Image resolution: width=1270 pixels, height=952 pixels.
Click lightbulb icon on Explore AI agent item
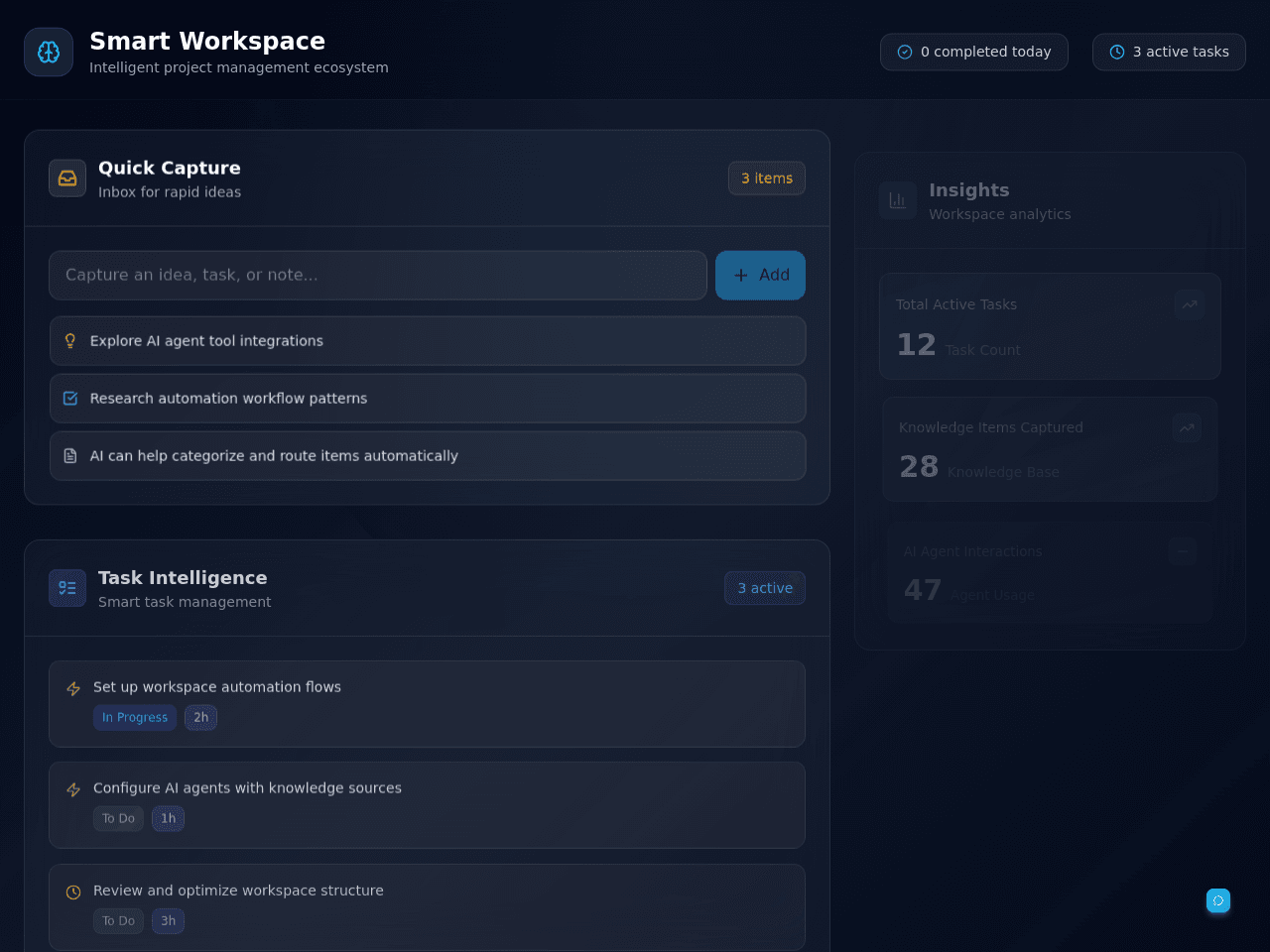tap(70, 341)
